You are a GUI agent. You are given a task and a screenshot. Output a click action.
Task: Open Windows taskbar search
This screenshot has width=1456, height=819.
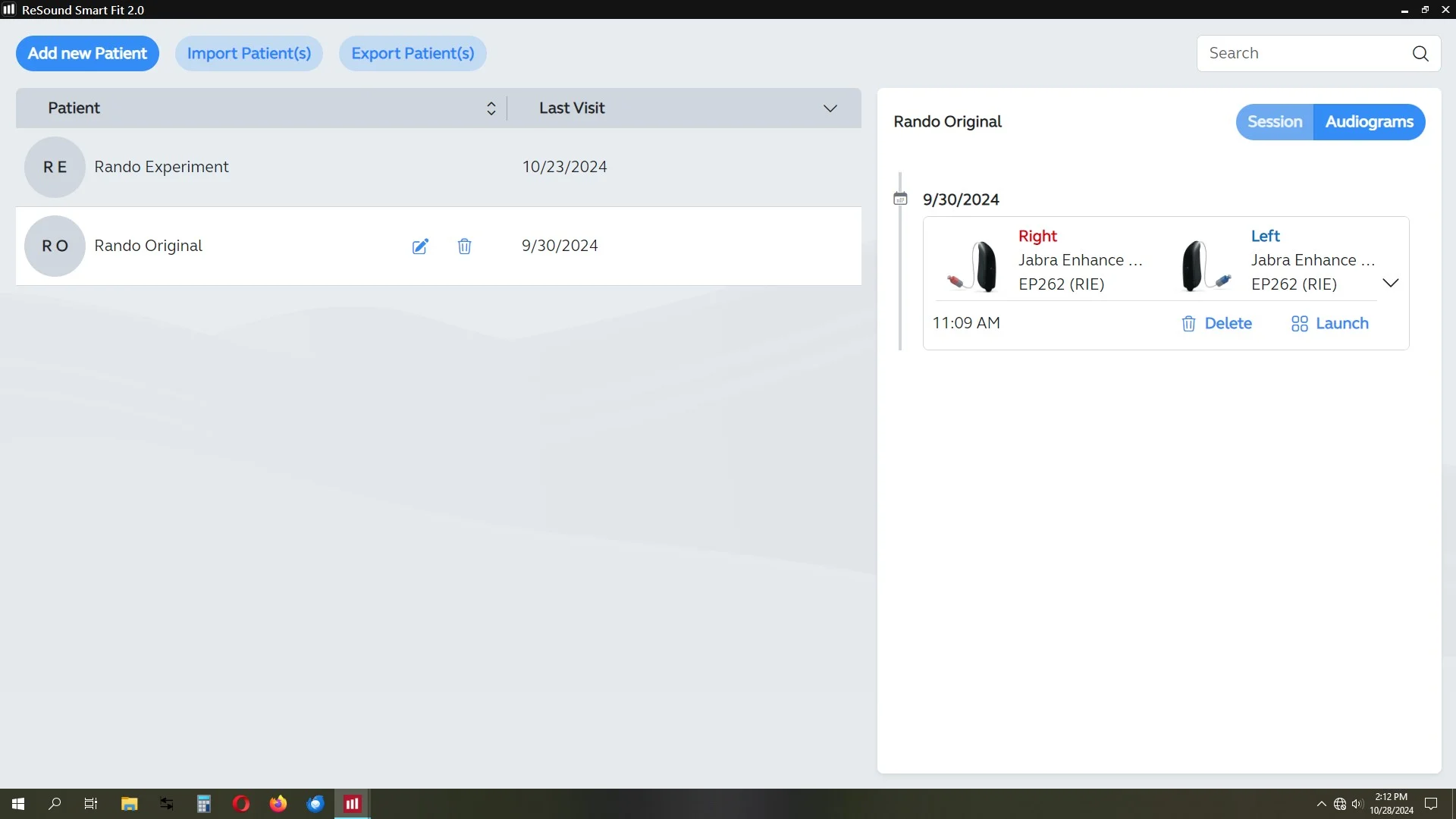point(55,804)
